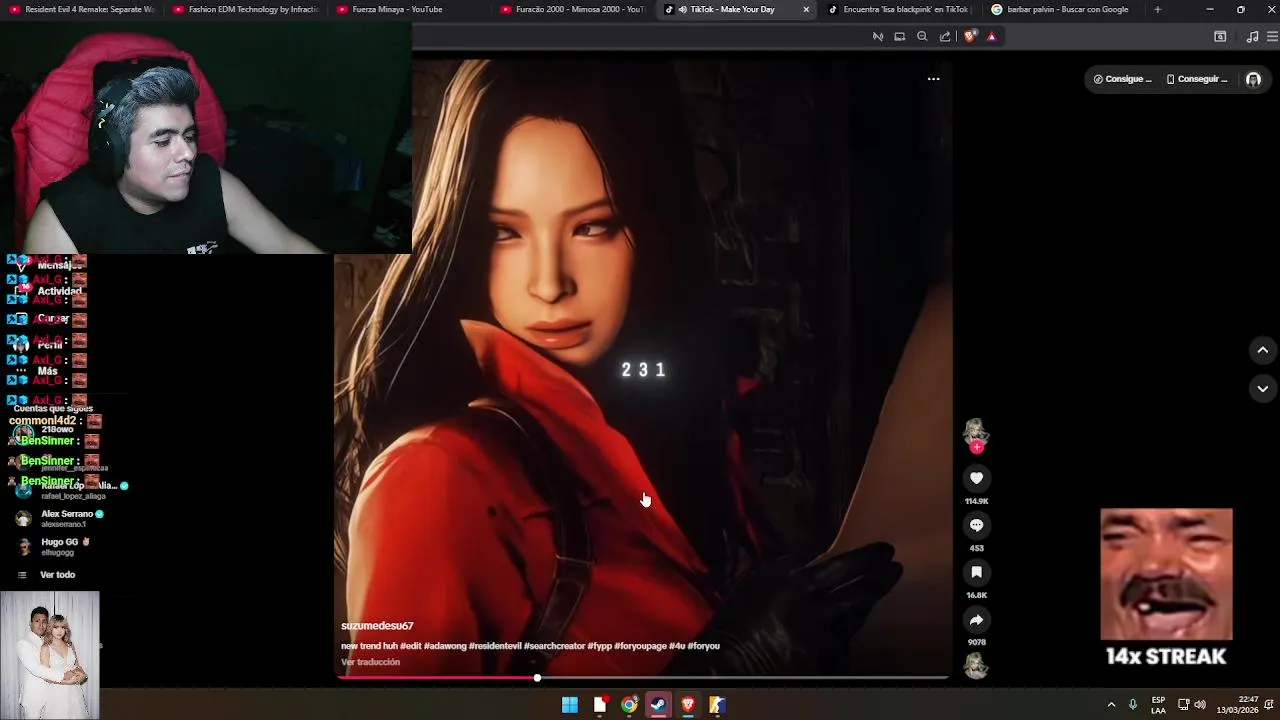Switch the ESP LAA input language
Viewport: 1280px width, 720px height.
pyautogui.click(x=1158, y=705)
